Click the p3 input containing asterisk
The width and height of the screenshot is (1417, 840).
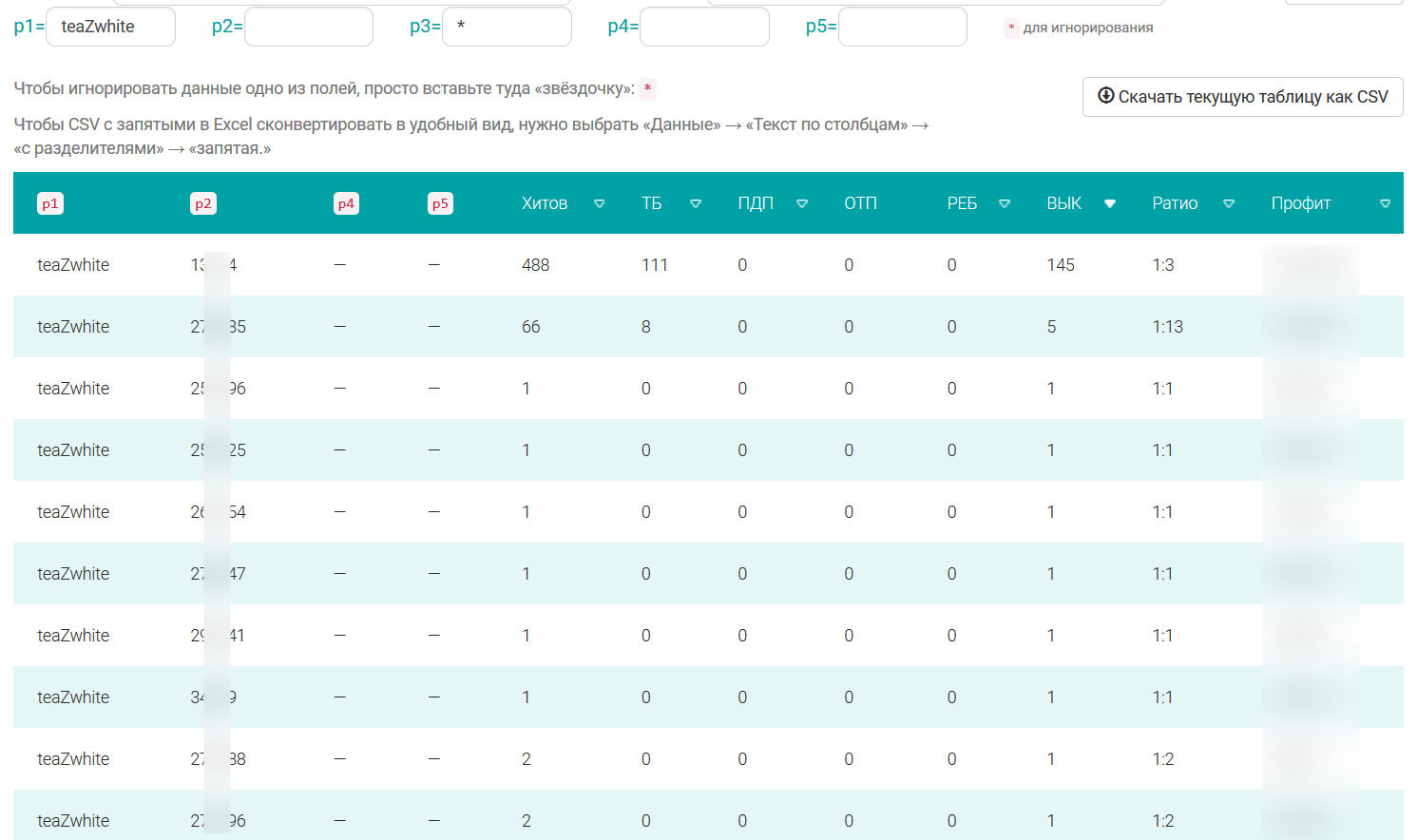coord(507,27)
